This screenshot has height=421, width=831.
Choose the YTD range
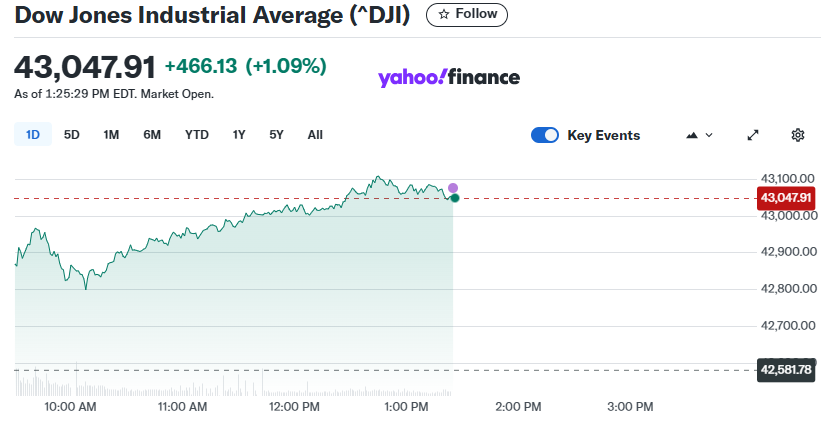point(197,135)
